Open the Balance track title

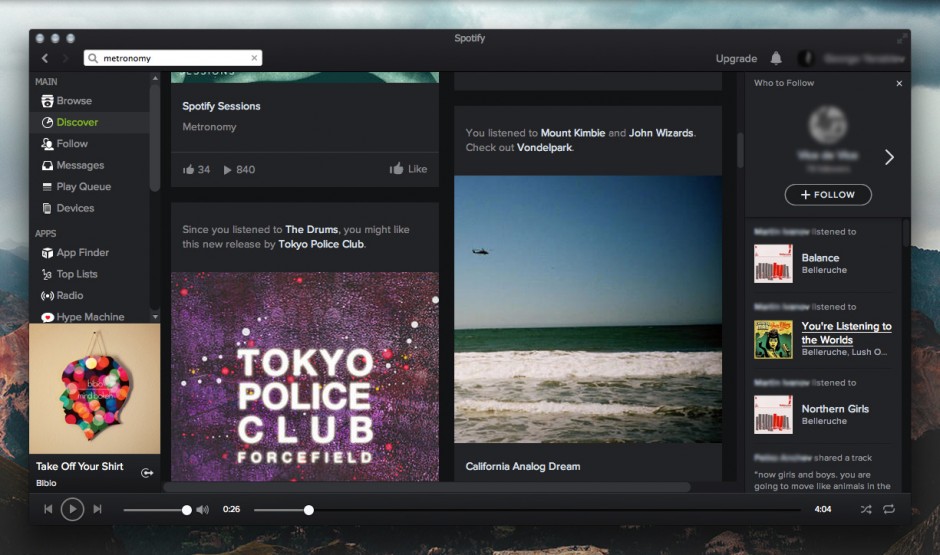[820, 258]
